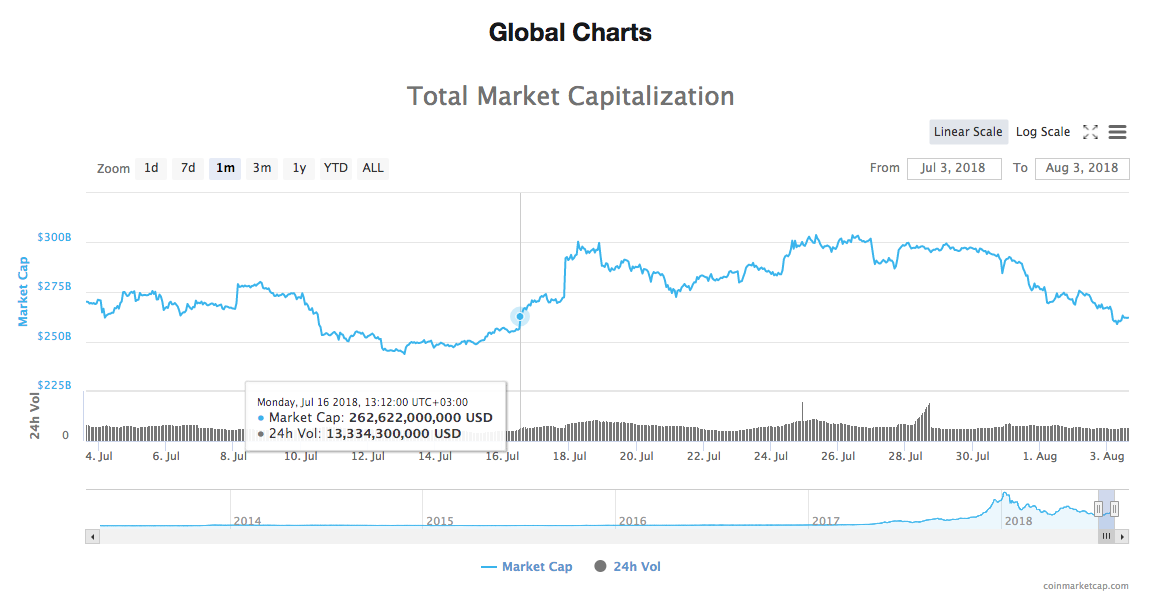1157x600 pixels.
Task: Select the 7d zoom range
Action: click(x=187, y=168)
